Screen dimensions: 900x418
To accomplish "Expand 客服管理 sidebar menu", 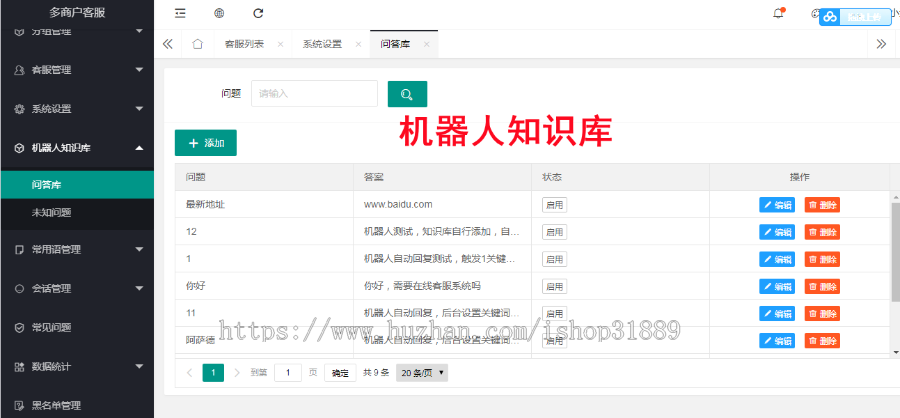I will [x=77, y=70].
